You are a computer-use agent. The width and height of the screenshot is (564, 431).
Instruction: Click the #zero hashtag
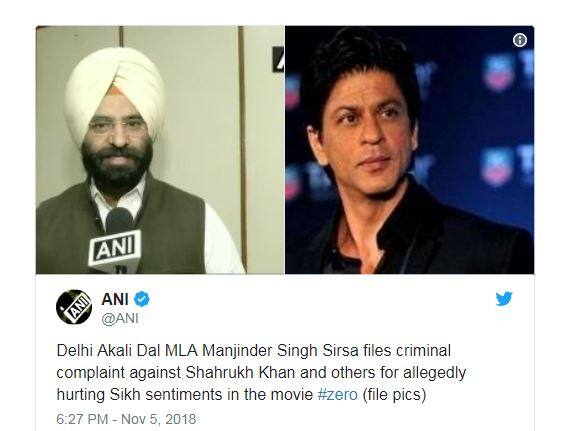(x=338, y=395)
